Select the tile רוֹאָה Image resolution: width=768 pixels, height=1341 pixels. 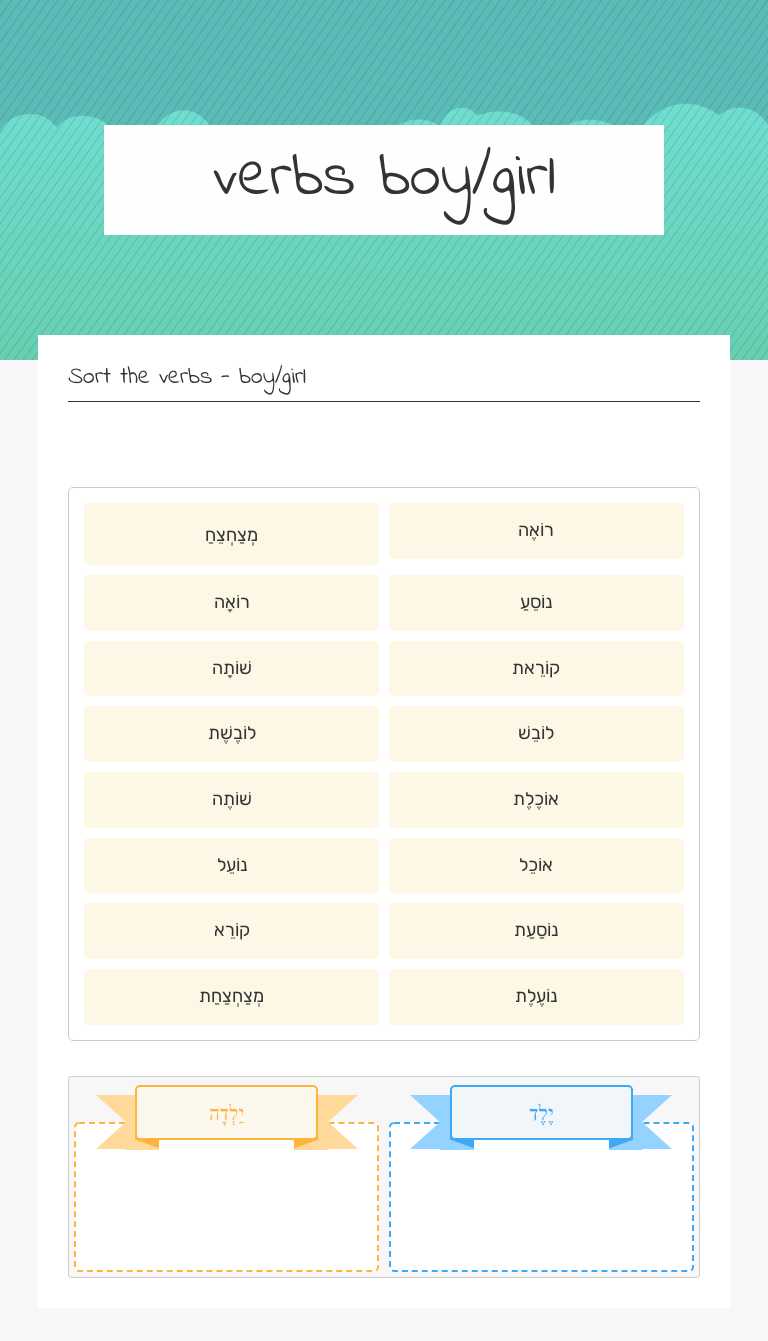231,602
